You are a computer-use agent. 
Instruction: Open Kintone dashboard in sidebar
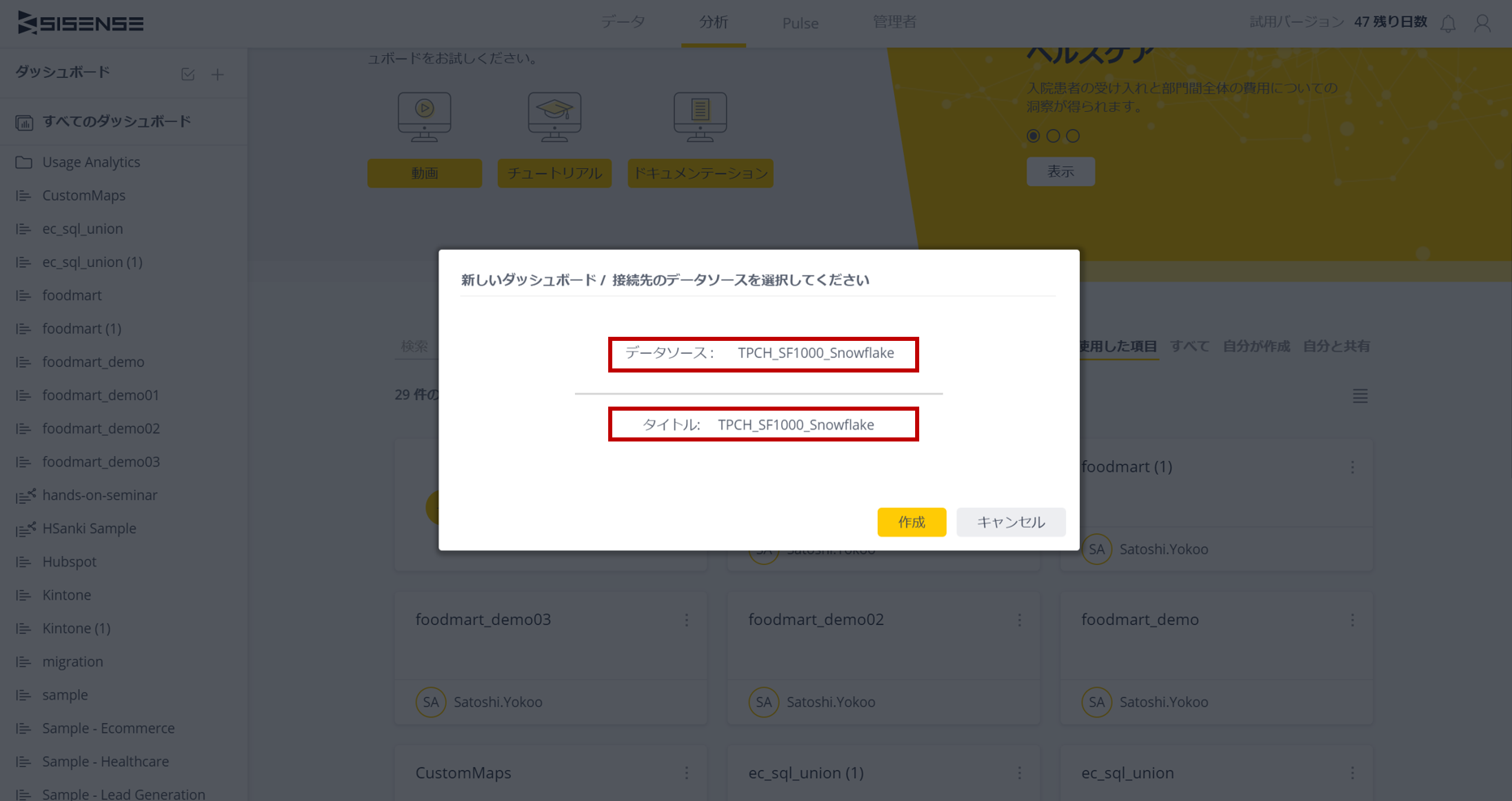tap(67, 595)
